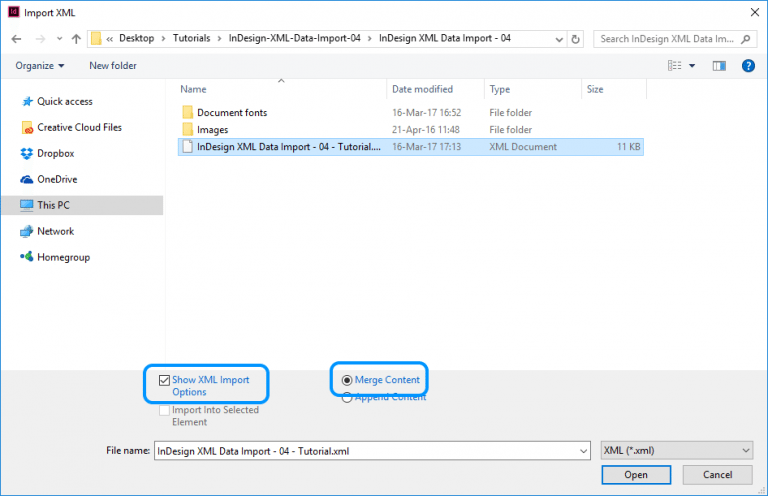Click the Open button
This screenshot has height=496, width=768.
pos(636,475)
